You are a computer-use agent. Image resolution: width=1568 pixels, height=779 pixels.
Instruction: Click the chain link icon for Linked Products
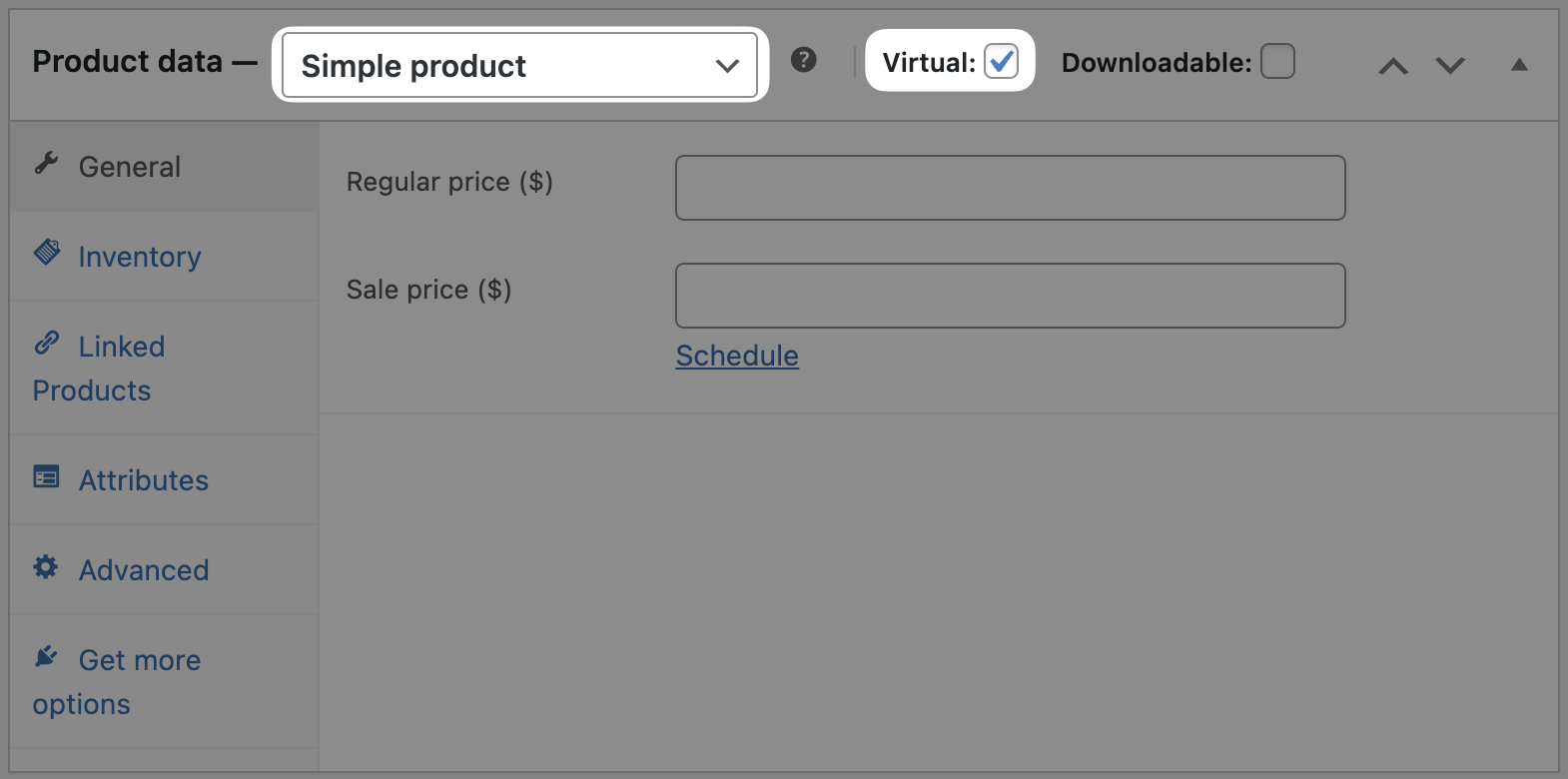(47, 343)
